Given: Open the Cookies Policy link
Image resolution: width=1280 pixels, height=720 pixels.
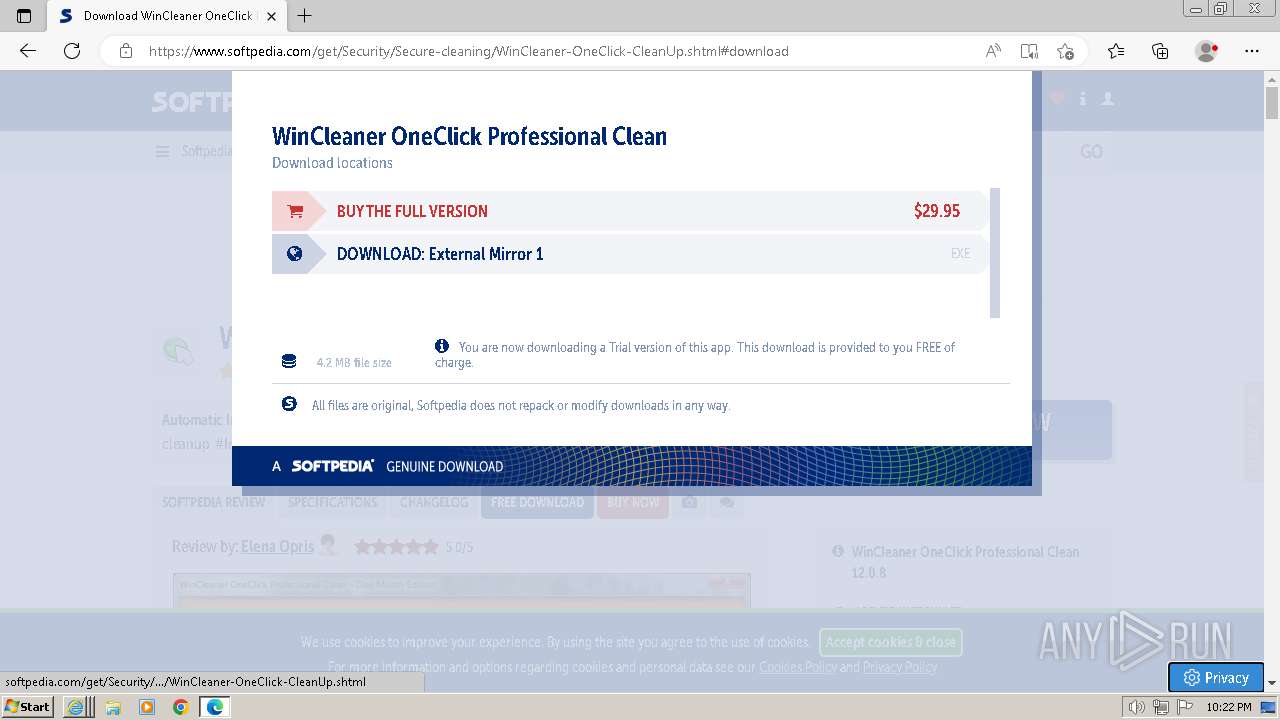Looking at the screenshot, I should pyautogui.click(x=798, y=667).
